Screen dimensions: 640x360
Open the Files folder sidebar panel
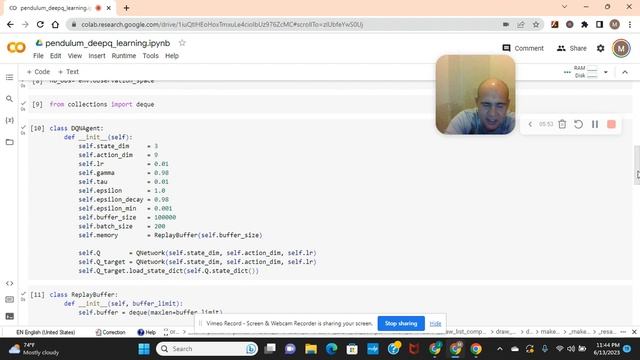[x=9, y=142]
